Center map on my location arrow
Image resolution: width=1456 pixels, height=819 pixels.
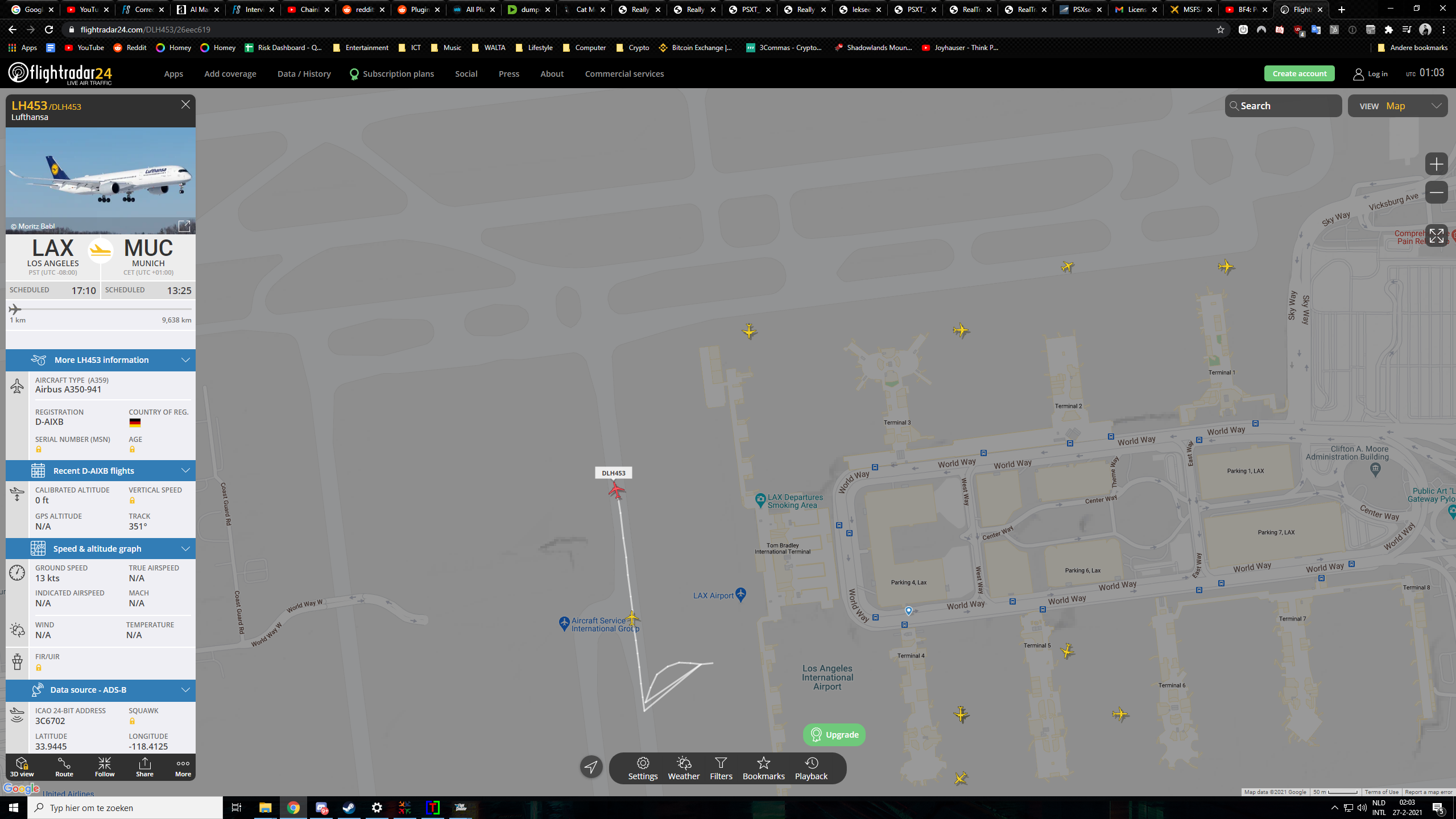tap(591, 767)
